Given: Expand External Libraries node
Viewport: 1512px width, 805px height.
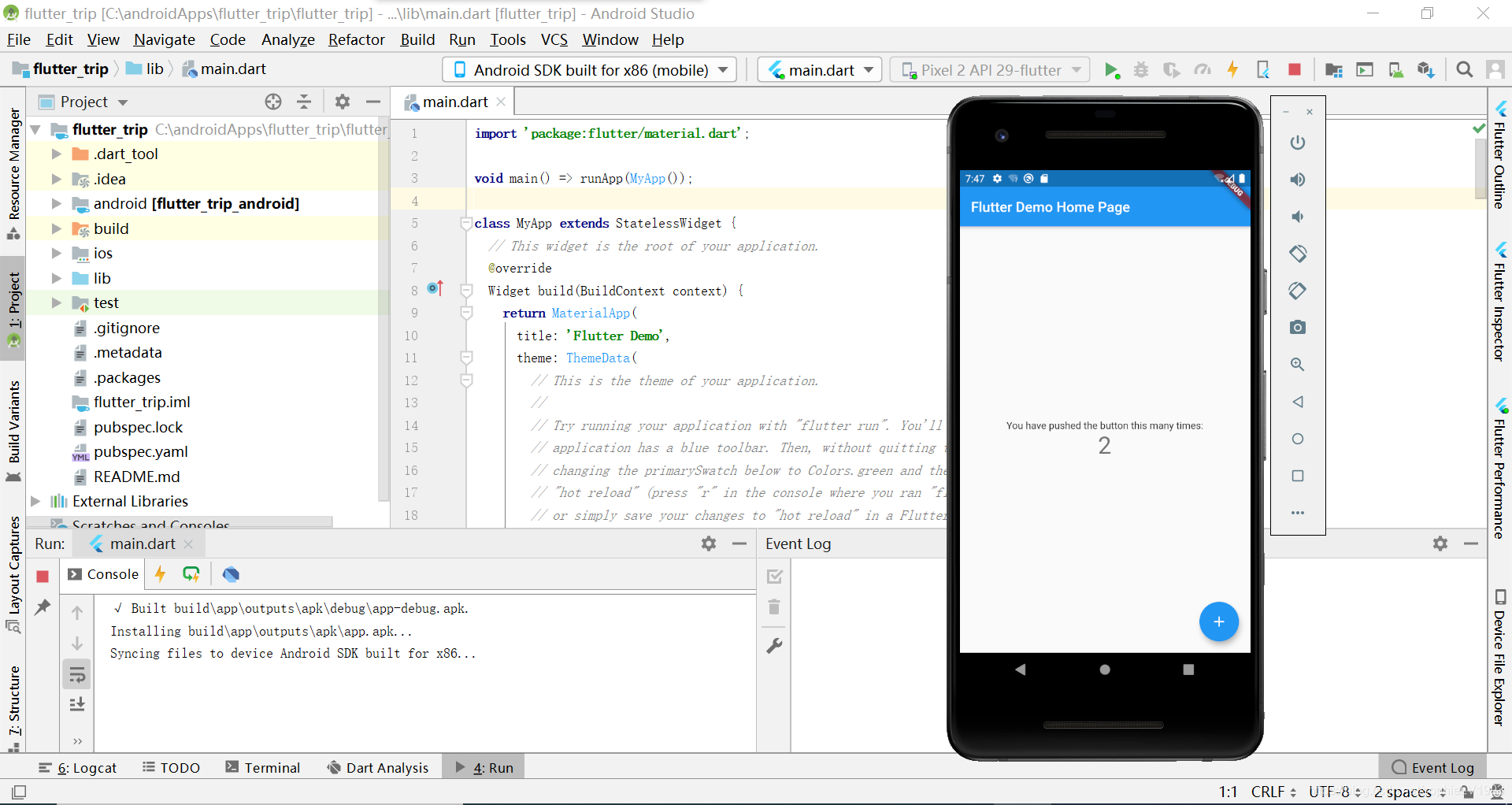Looking at the screenshot, I should point(35,501).
